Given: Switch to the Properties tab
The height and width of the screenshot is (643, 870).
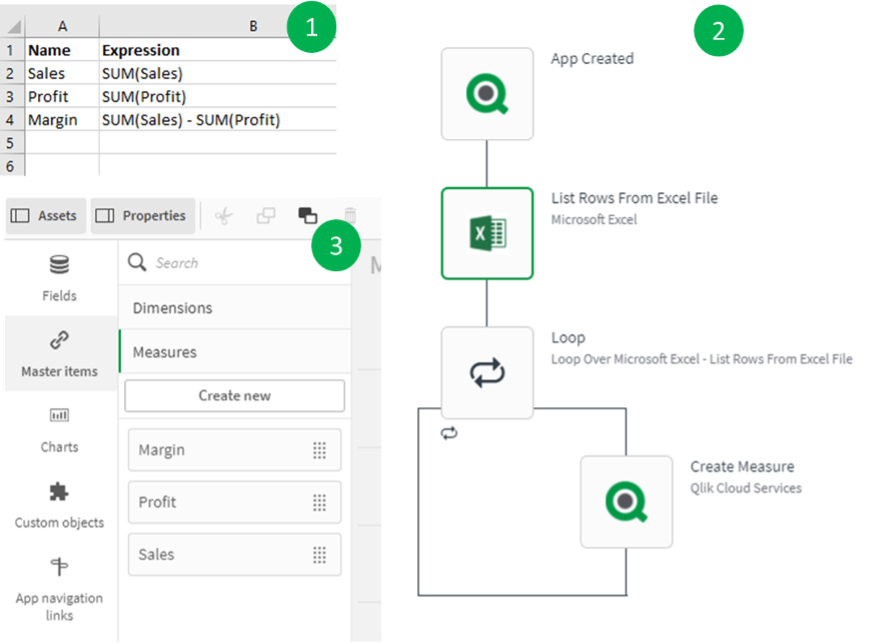Looking at the screenshot, I should click(146, 215).
